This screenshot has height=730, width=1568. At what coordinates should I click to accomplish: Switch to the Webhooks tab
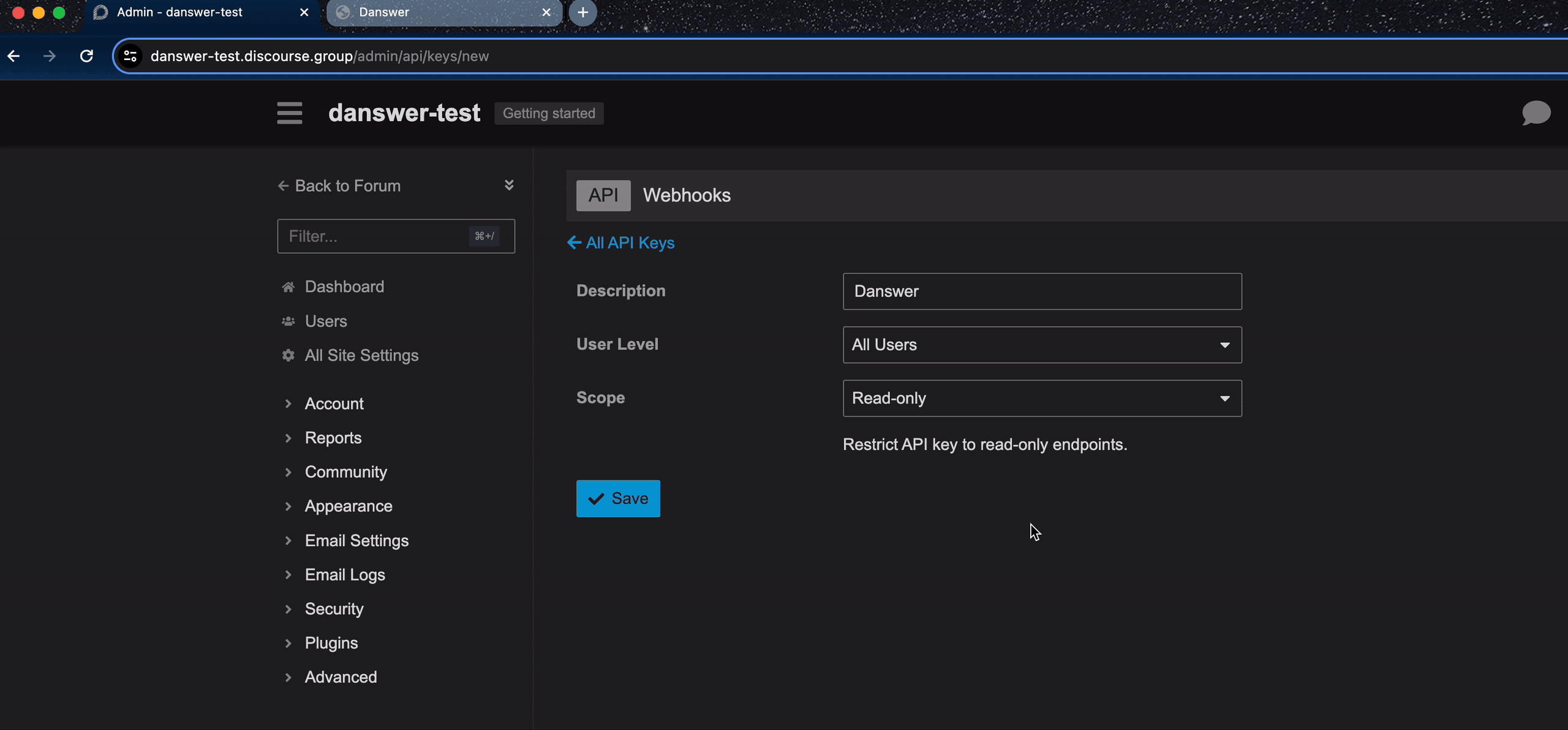point(686,195)
